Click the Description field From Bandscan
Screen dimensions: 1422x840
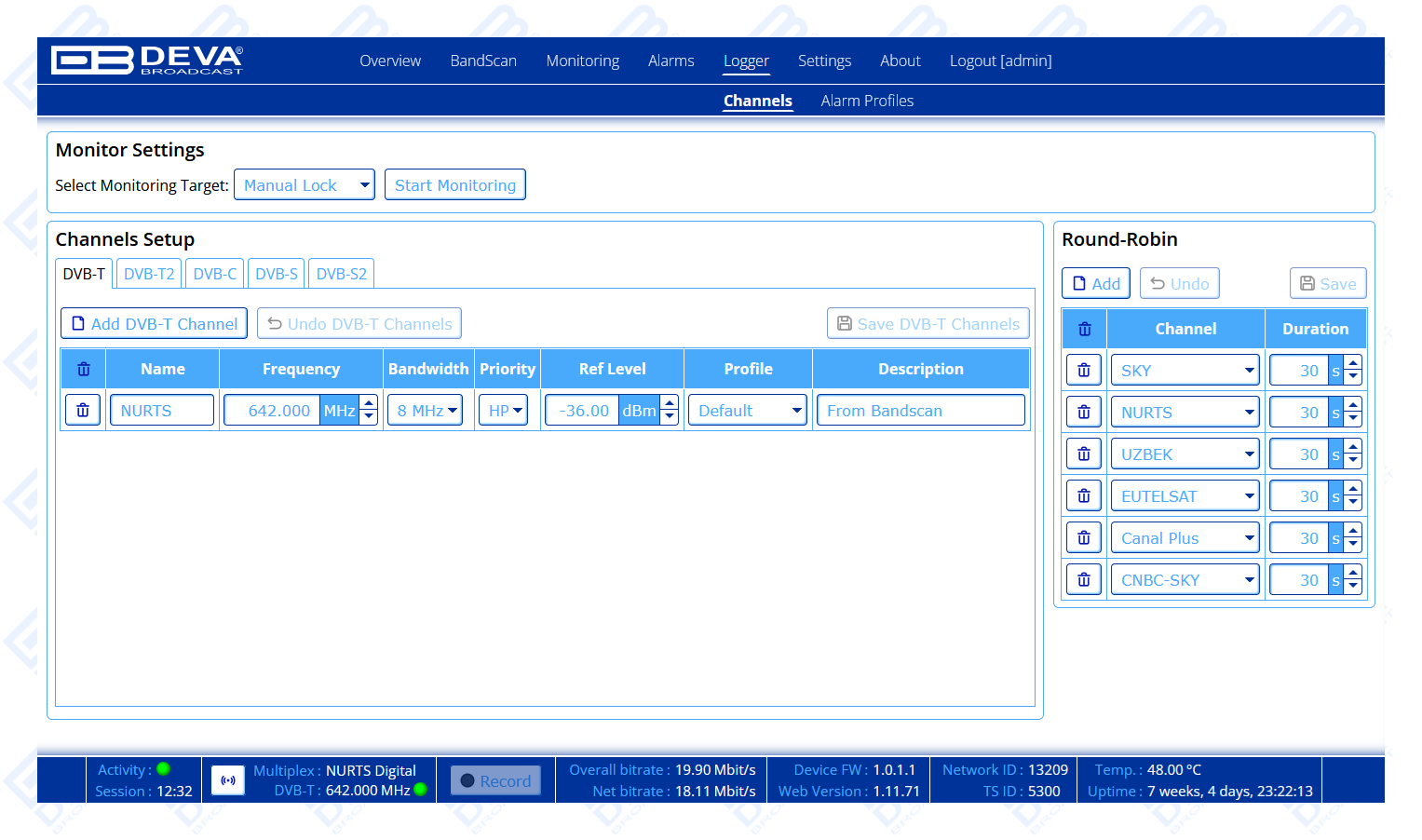coord(920,410)
